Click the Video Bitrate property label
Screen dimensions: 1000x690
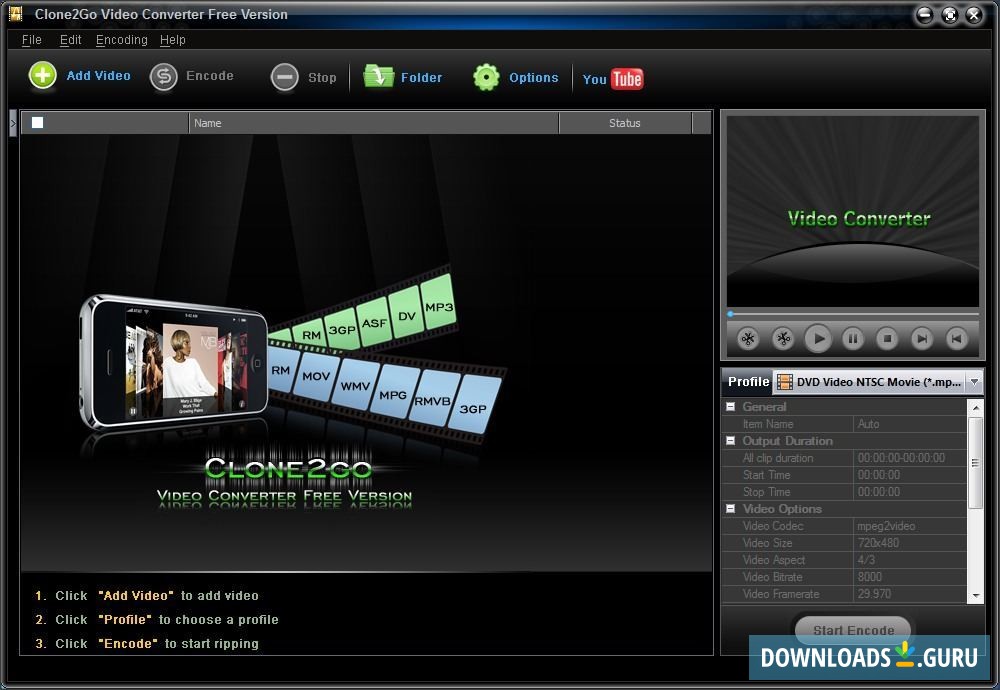click(x=772, y=577)
